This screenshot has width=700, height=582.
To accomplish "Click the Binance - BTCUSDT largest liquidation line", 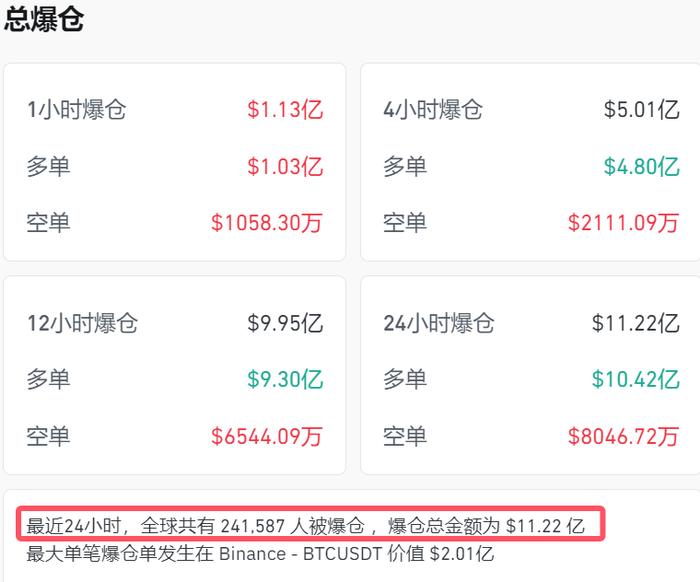I will click(x=260, y=554).
